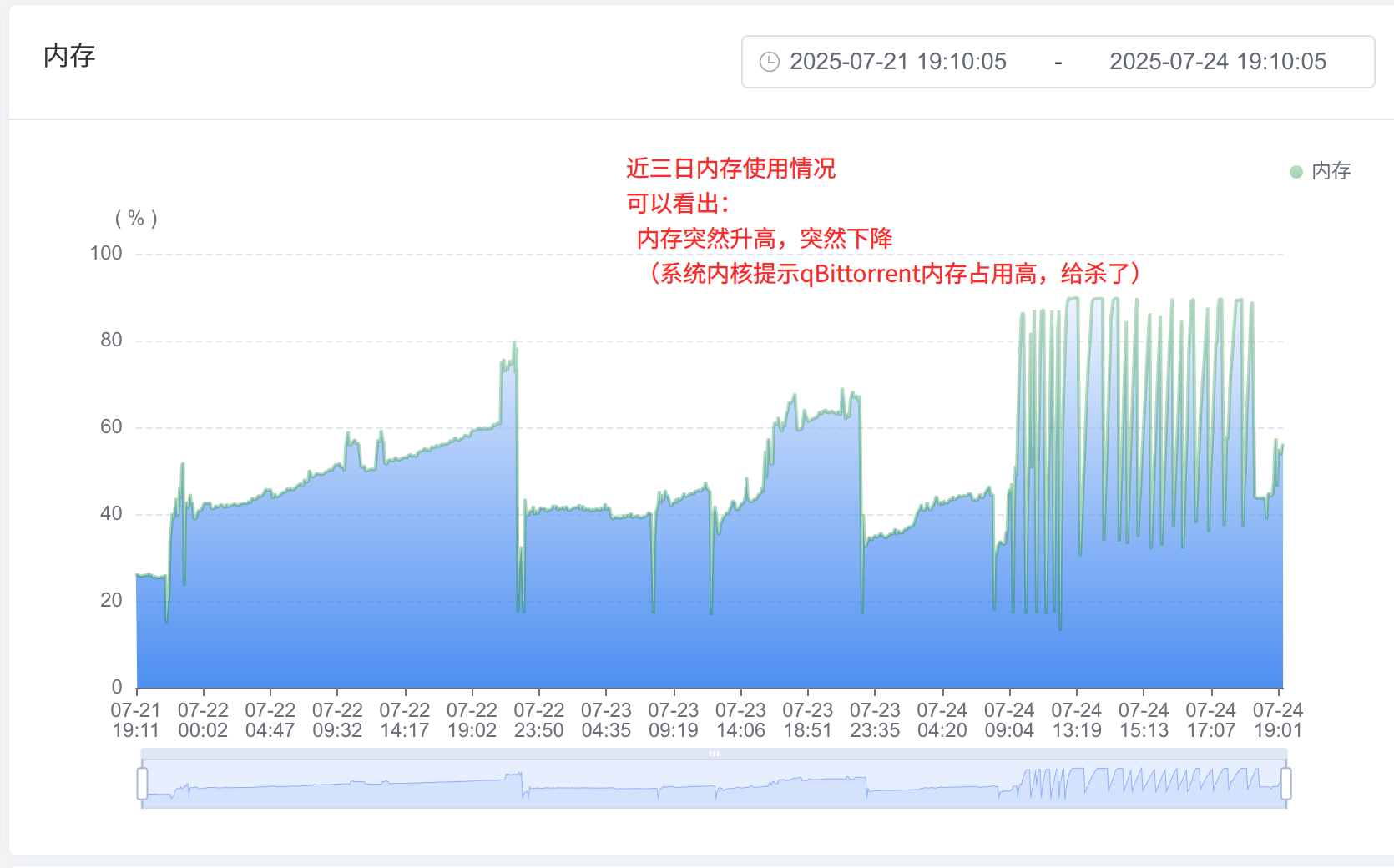Click the x-axis label 07-22 19:02

[472, 720]
